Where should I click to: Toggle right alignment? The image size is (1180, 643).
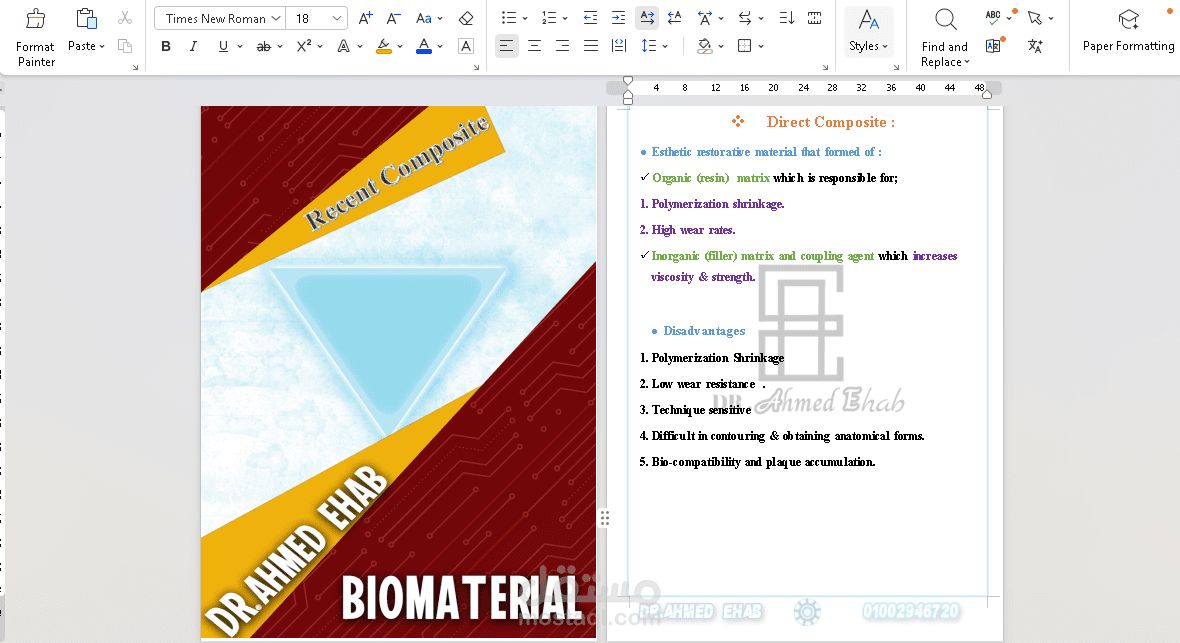click(x=562, y=46)
